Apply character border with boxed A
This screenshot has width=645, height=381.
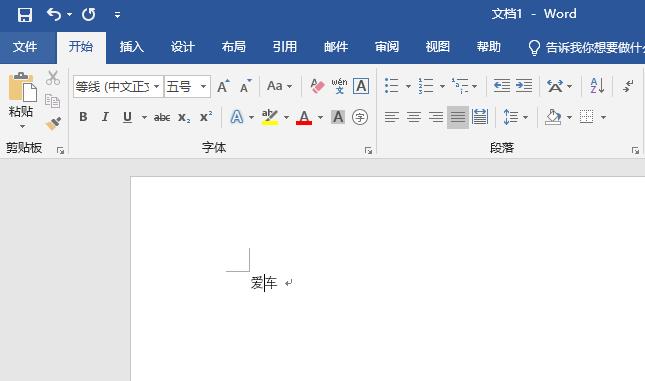coord(361,86)
